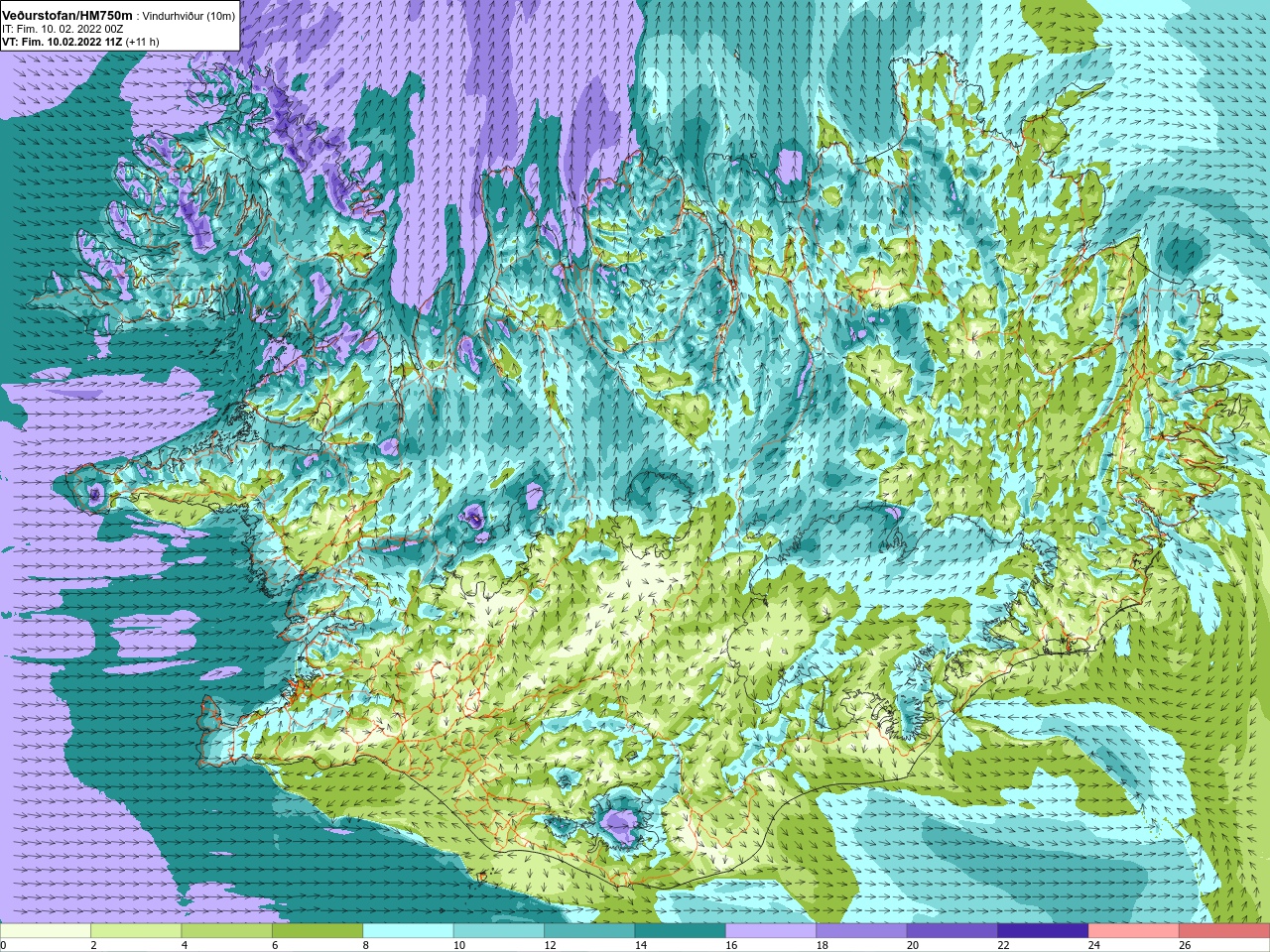Select the olive green 6–8 legend swatch
Image resolution: width=1270 pixels, height=952 pixels.
tap(317, 931)
